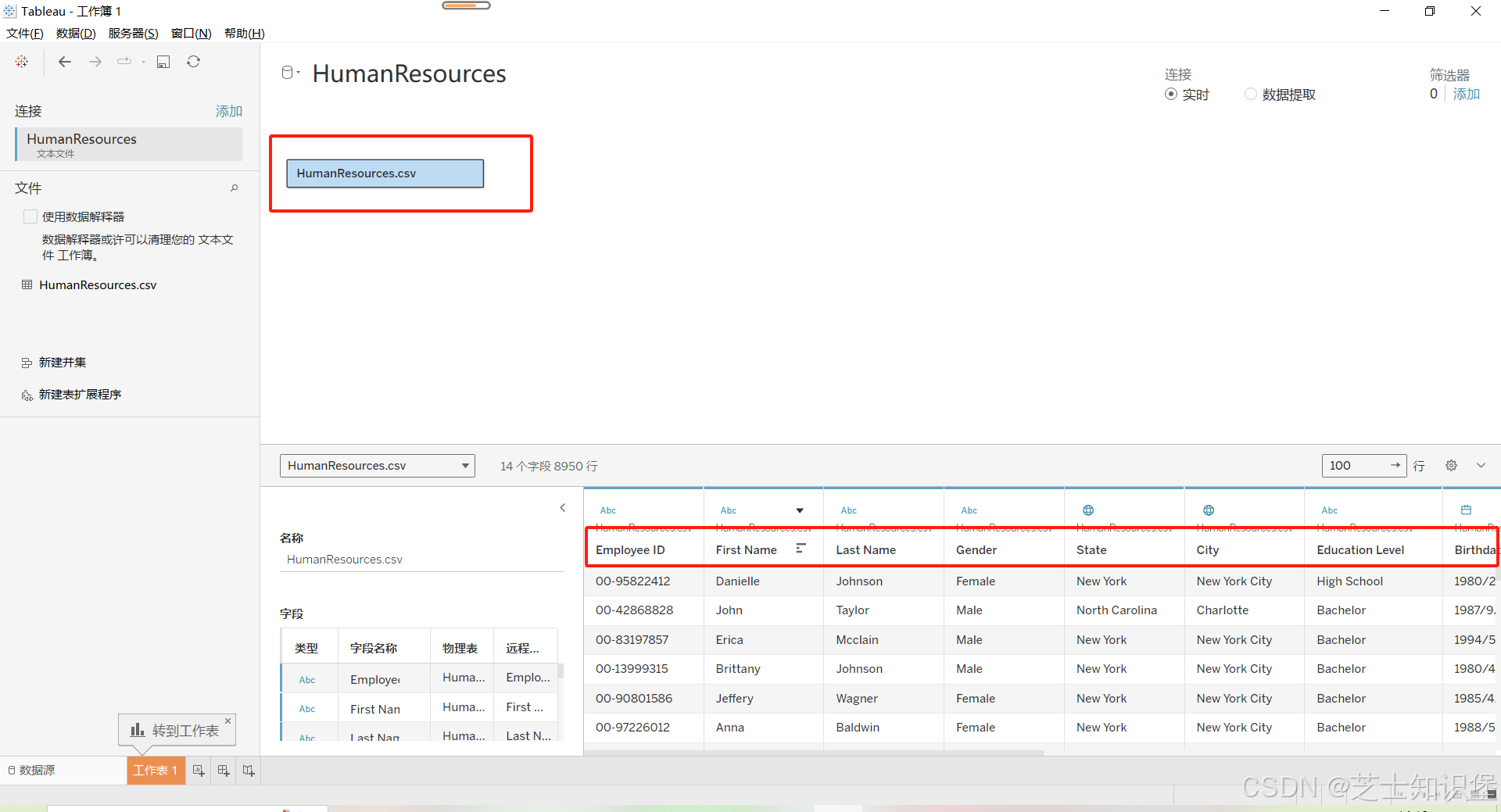Refresh the data source
This screenshot has height=812, width=1501.
click(x=194, y=62)
